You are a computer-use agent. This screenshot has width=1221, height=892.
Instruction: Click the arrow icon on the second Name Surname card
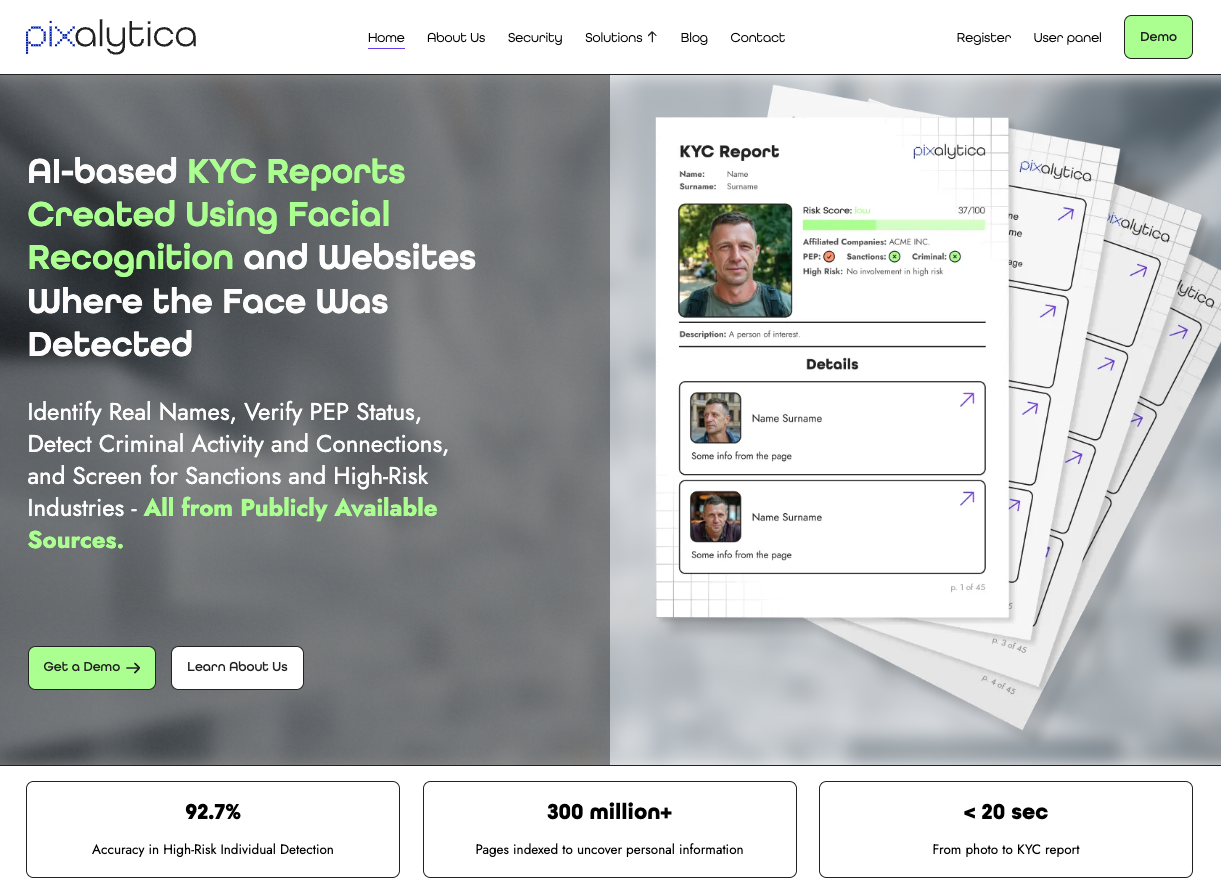[x=967, y=498]
